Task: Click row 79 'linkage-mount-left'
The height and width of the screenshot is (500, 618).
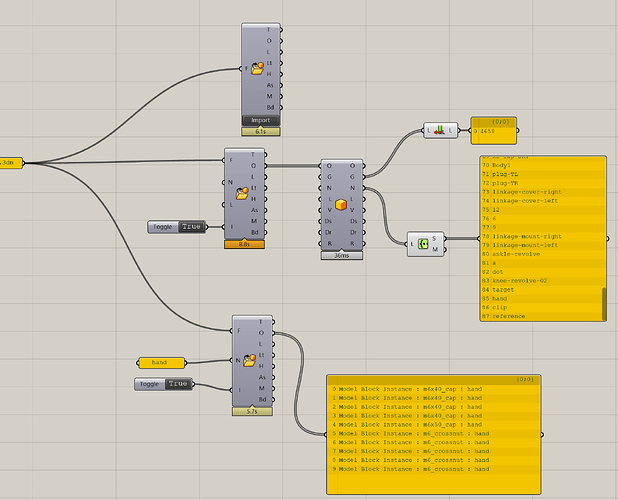Action: tap(541, 245)
